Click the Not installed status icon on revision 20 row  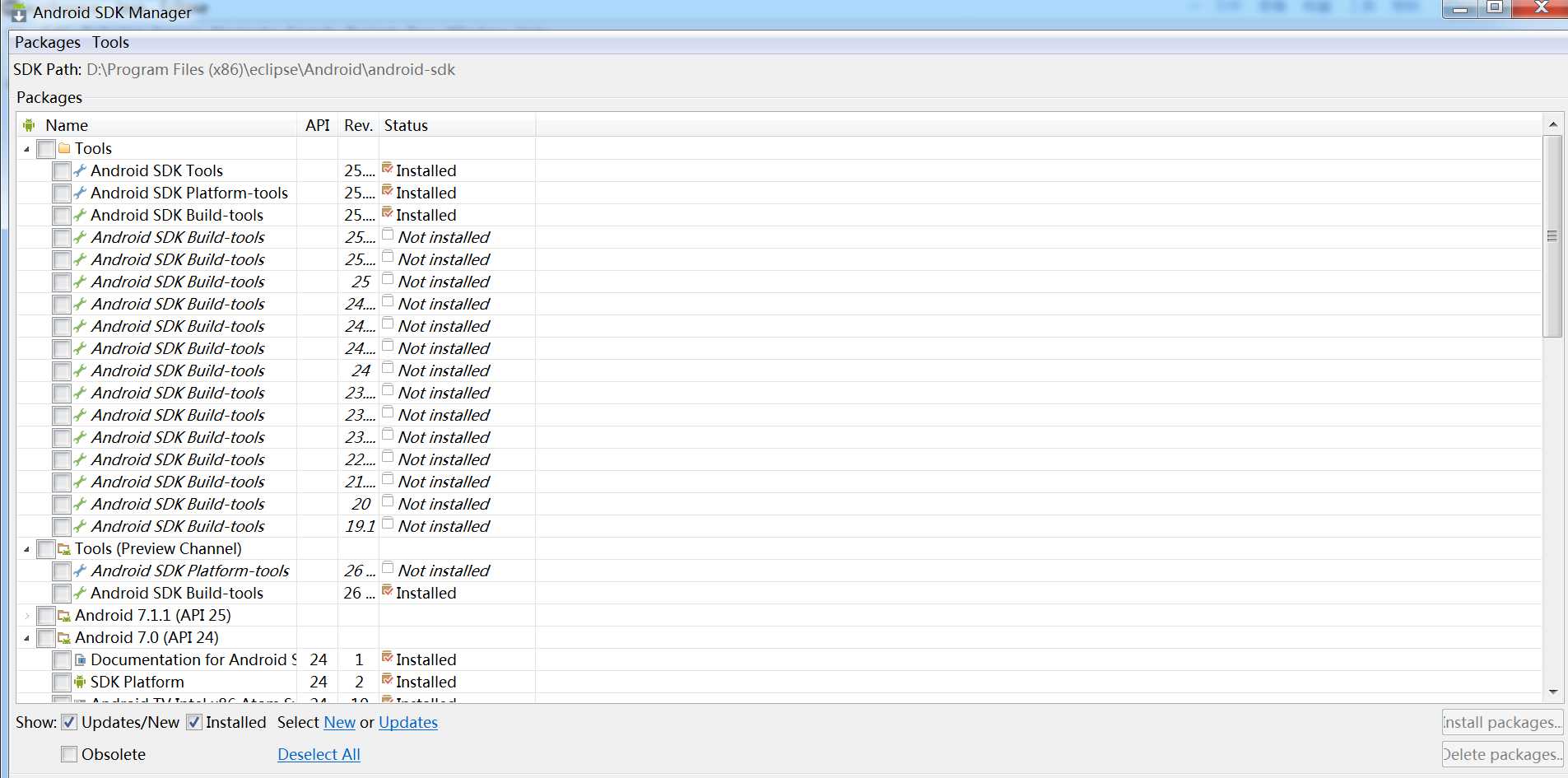(388, 501)
